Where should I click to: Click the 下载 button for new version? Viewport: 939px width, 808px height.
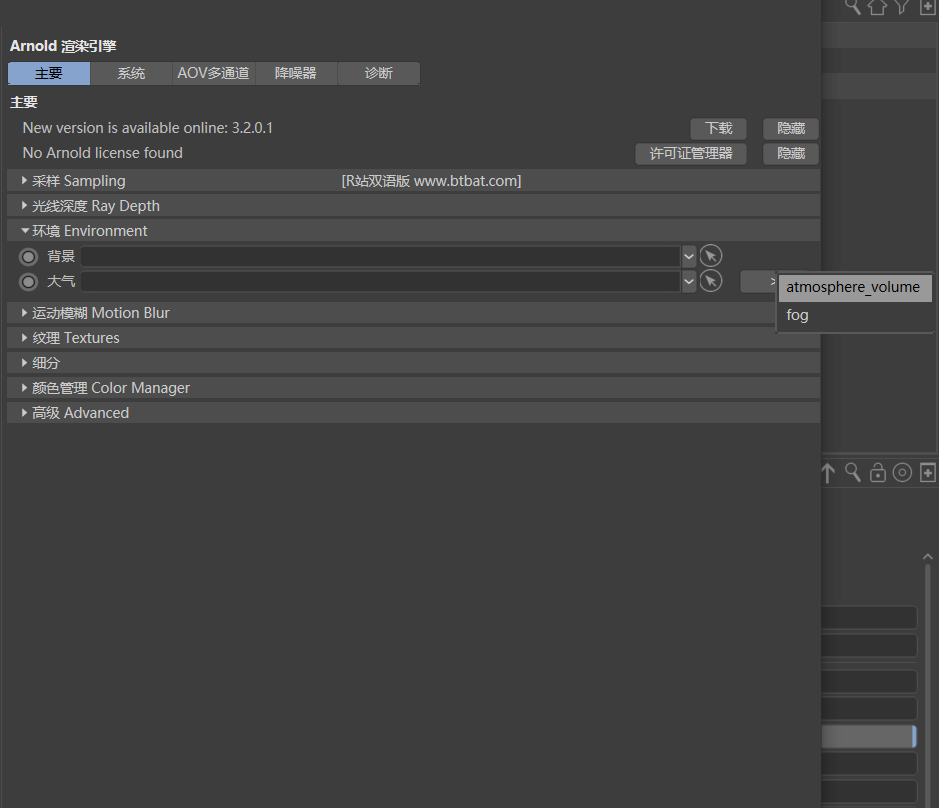click(x=718, y=128)
